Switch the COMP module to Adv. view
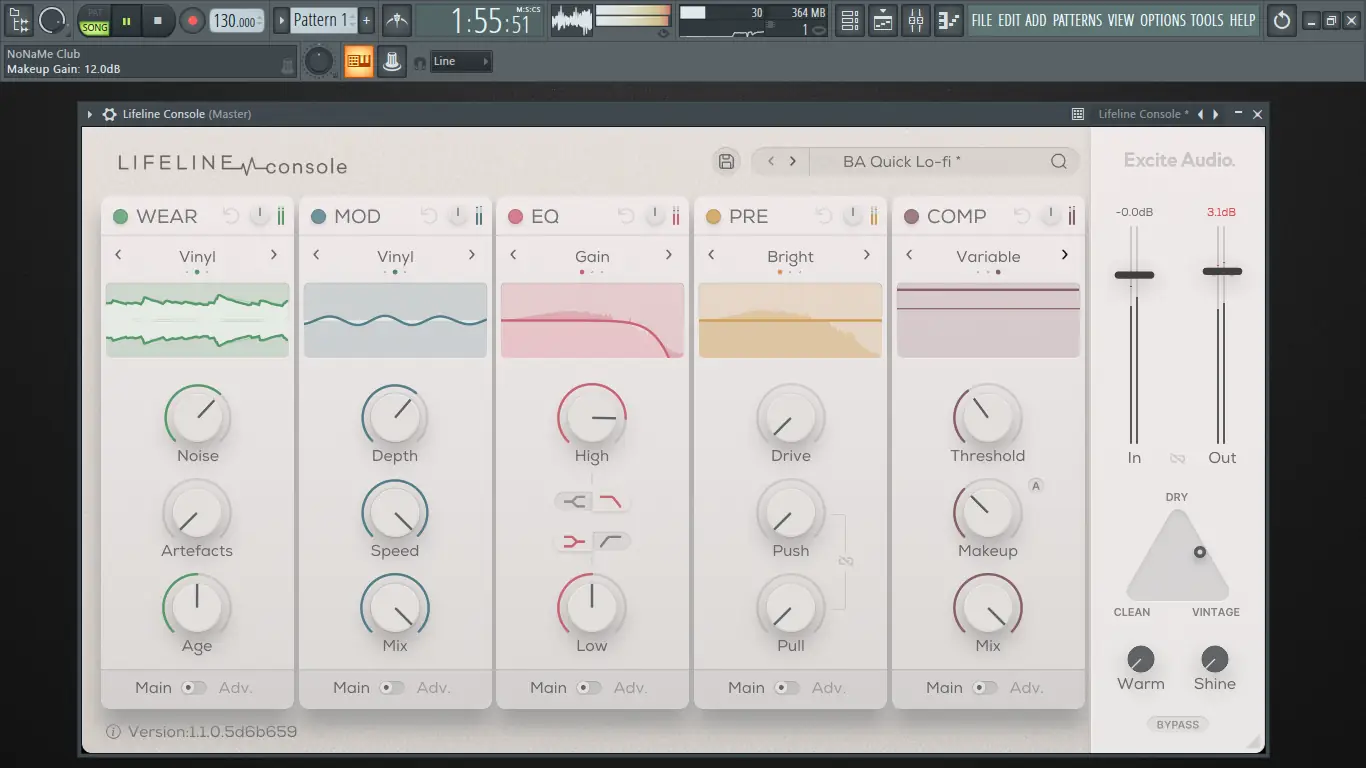This screenshot has height=768, width=1366. [x=985, y=688]
